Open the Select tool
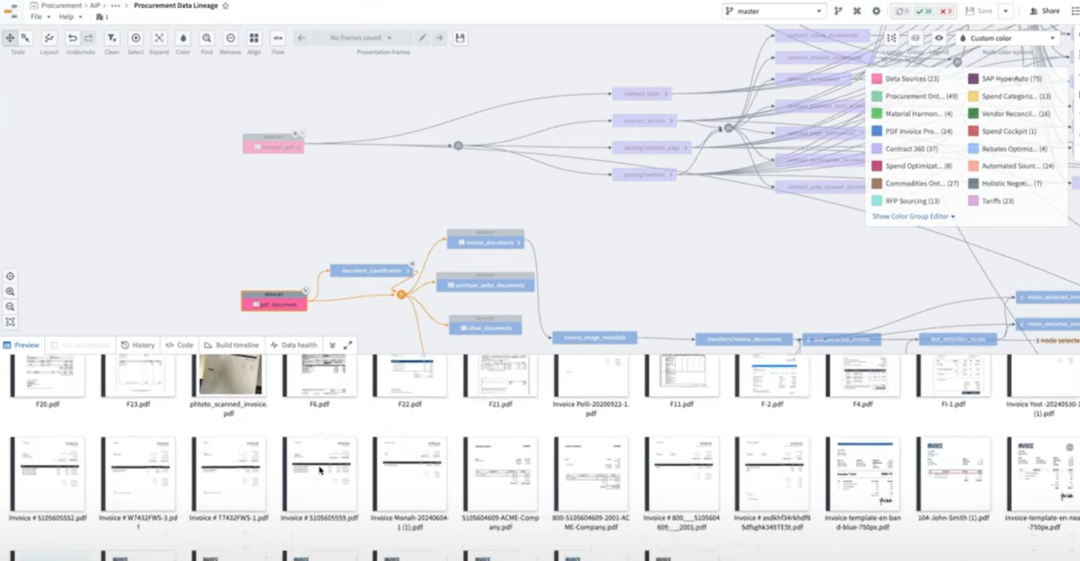This screenshot has width=1080, height=561. [x=136, y=38]
